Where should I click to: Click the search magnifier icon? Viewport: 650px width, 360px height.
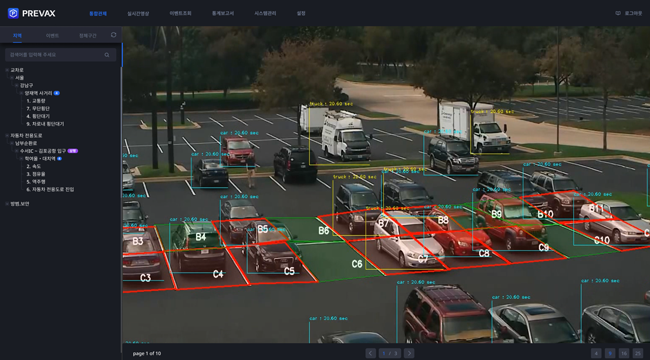point(107,55)
